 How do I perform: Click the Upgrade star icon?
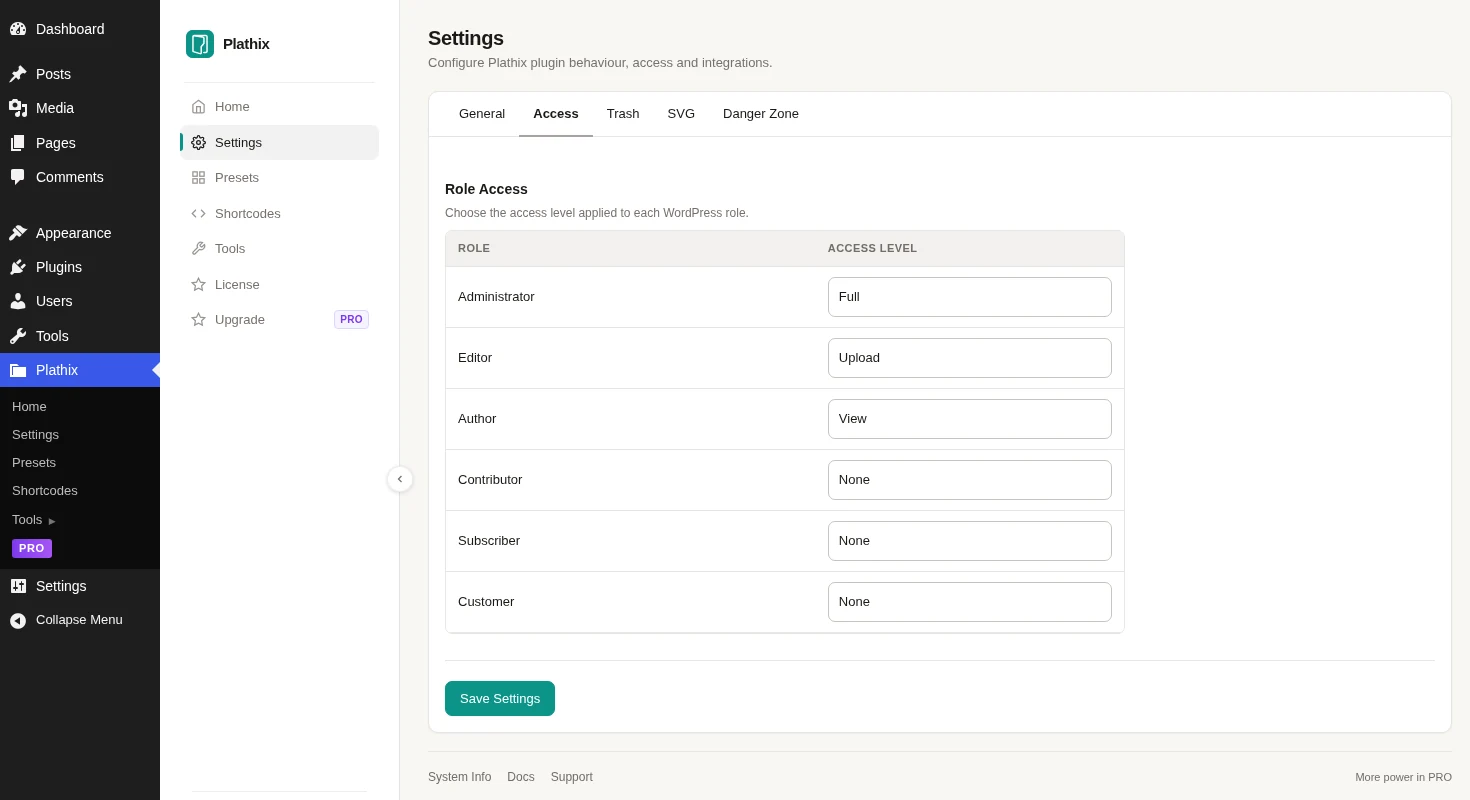click(198, 320)
